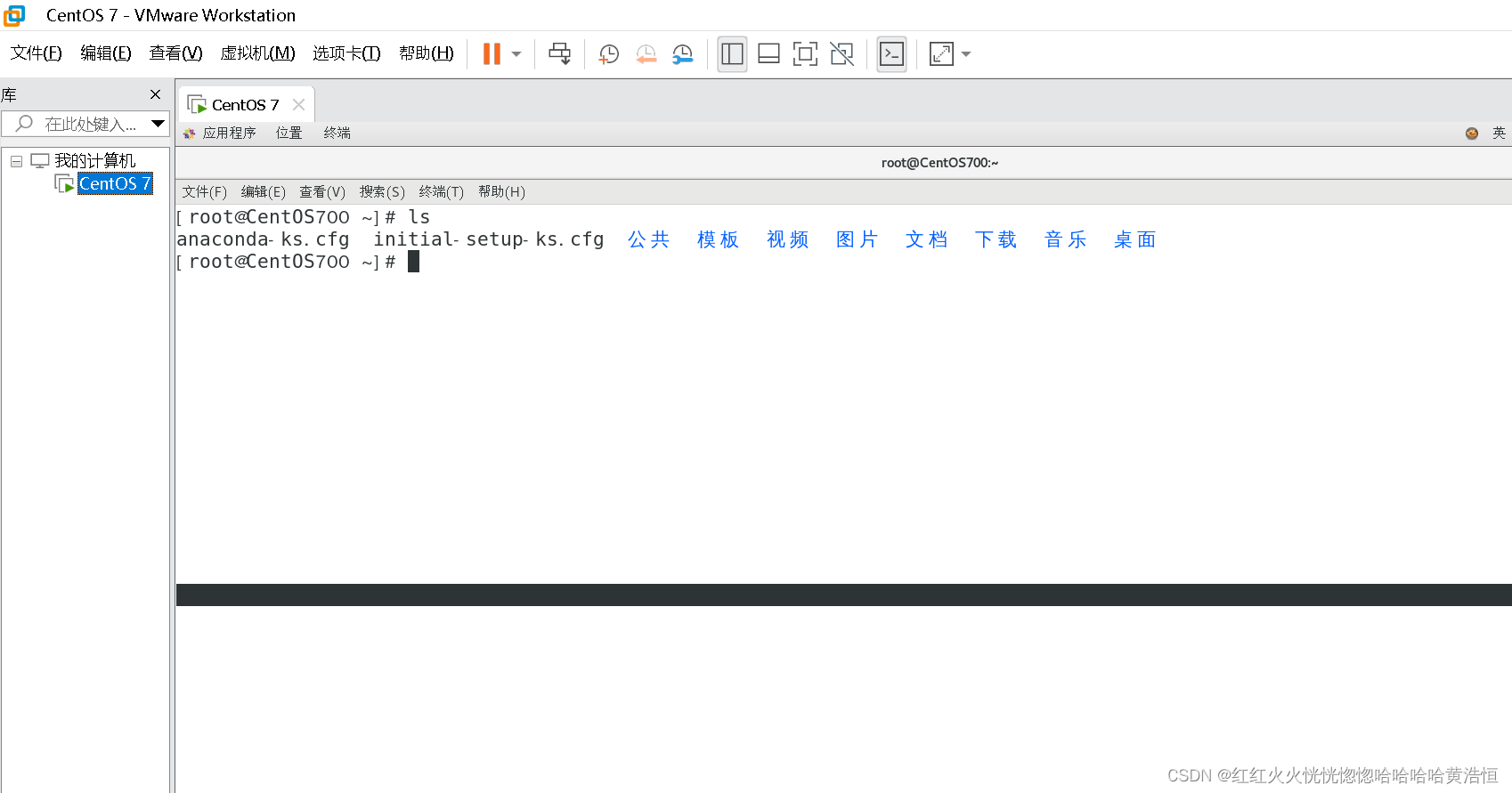
Task: Take a snapshot of the VM
Action: [x=609, y=54]
